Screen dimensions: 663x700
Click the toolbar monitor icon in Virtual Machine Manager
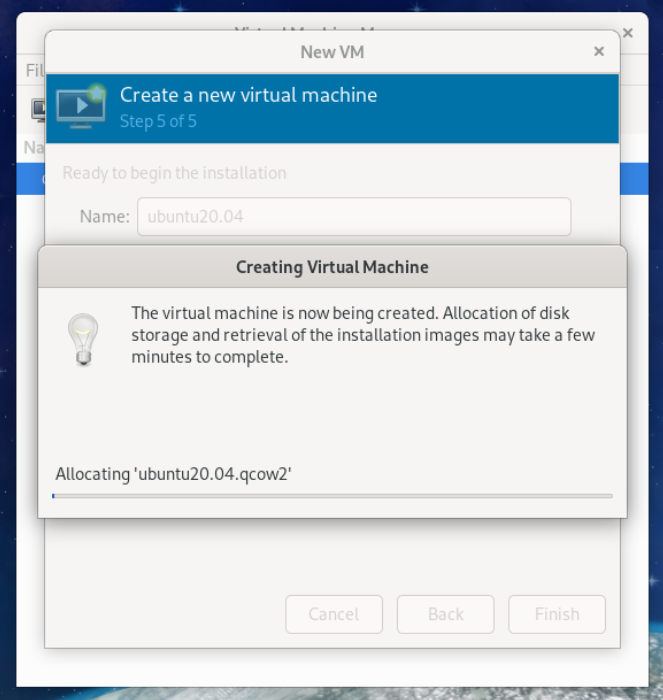coord(38,110)
